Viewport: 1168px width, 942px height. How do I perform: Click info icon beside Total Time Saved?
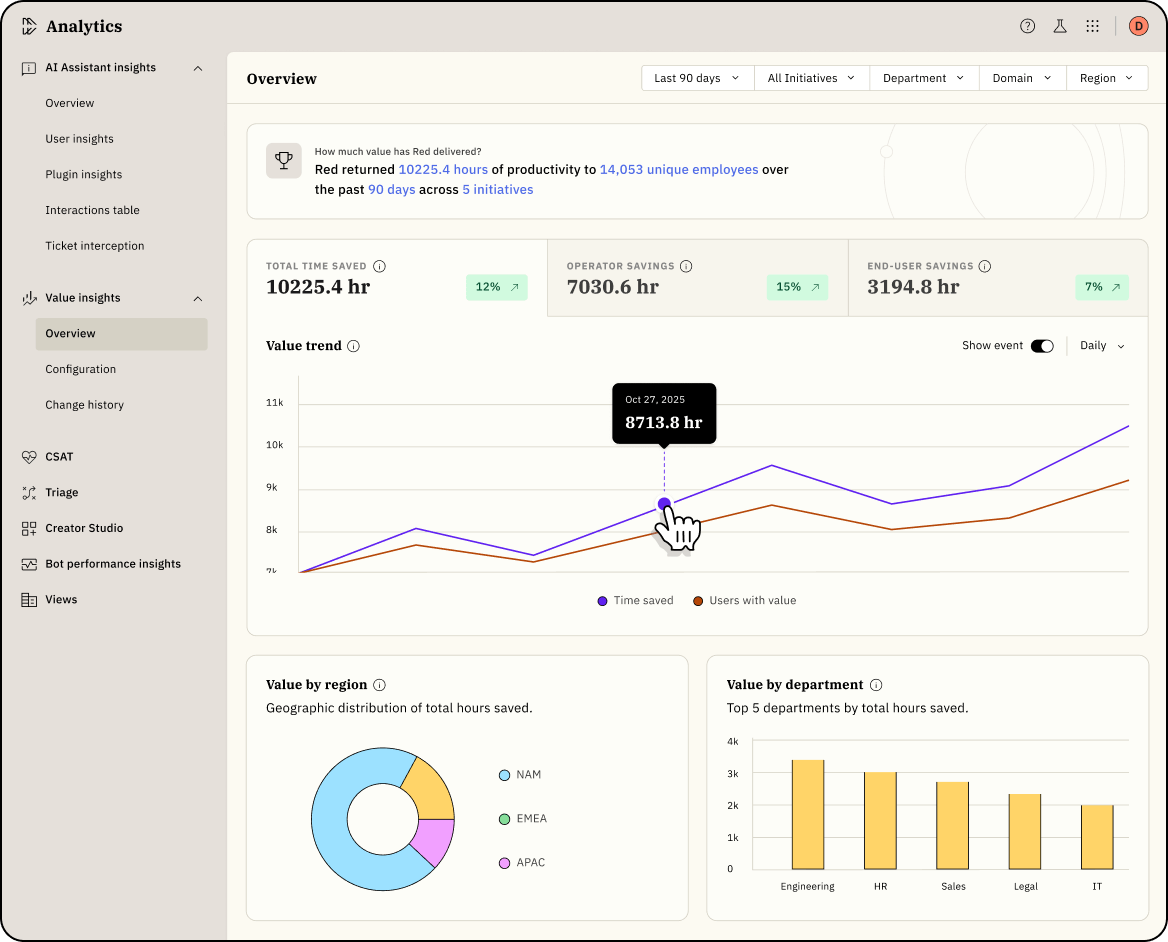click(379, 266)
